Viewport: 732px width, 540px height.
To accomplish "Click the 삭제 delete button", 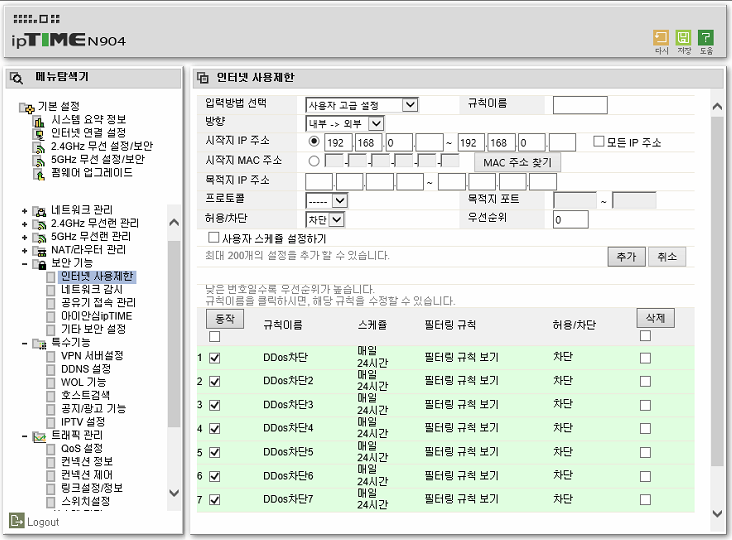I will pos(655,318).
